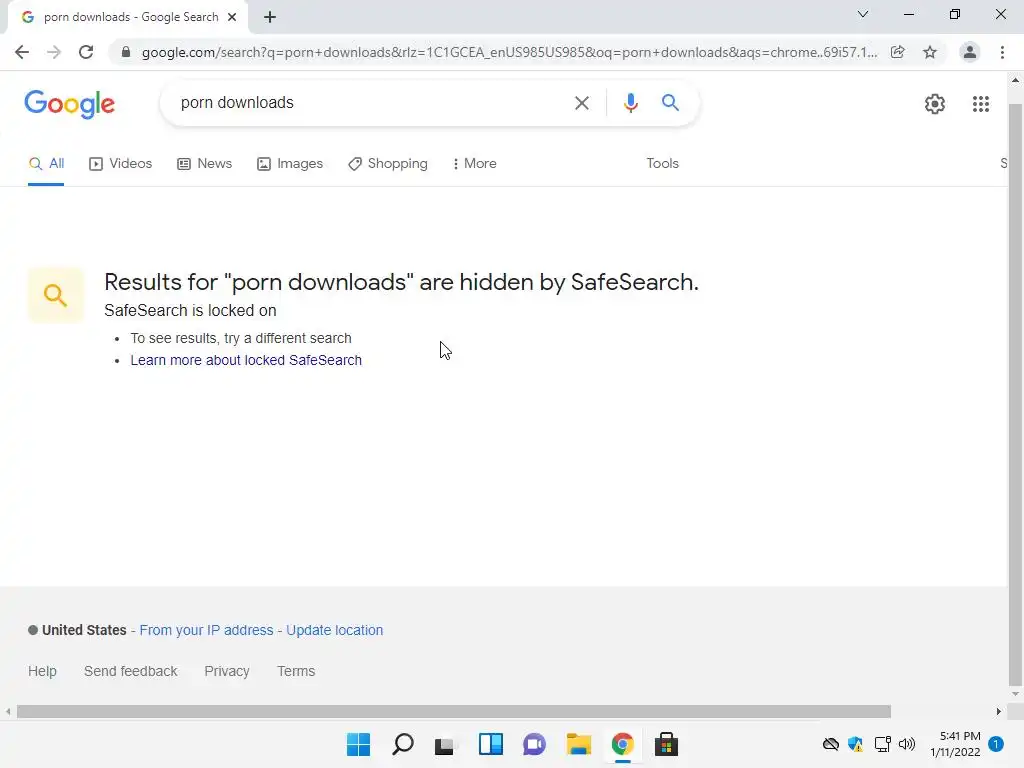Go to Google home via the logo
The height and width of the screenshot is (768, 1024).
pos(69,104)
